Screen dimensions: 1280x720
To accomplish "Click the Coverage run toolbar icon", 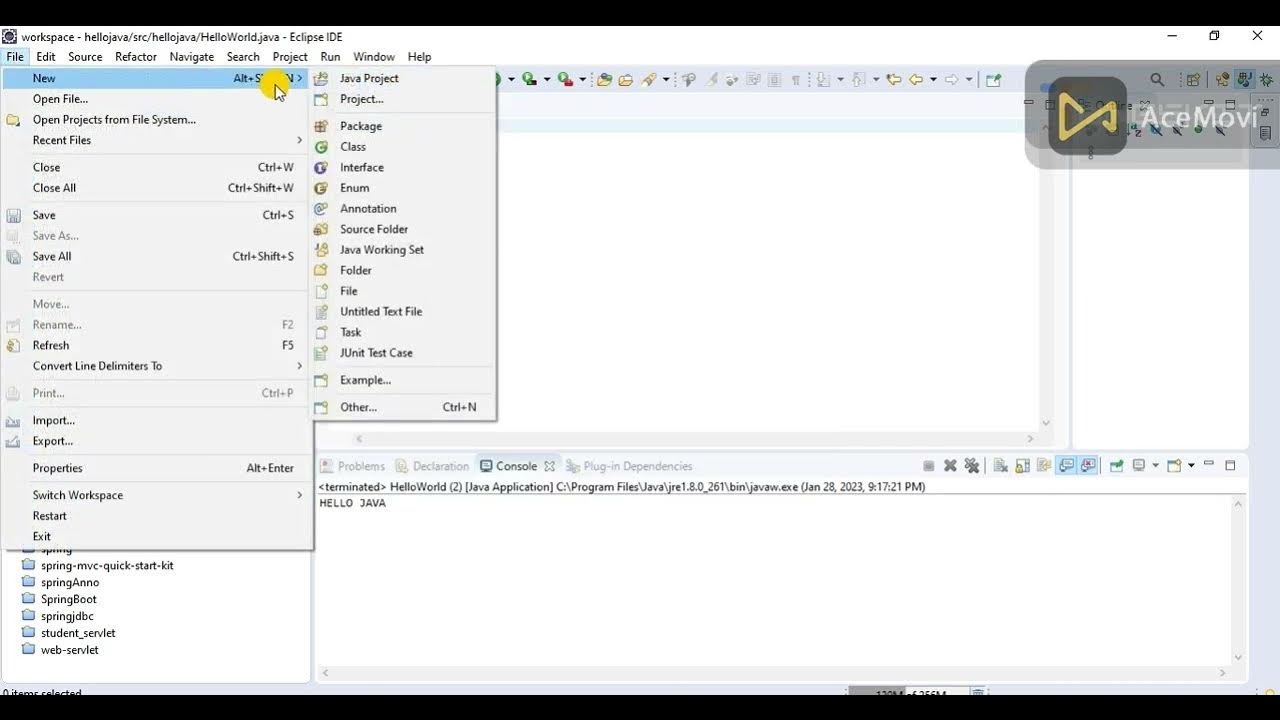I will pos(529,79).
